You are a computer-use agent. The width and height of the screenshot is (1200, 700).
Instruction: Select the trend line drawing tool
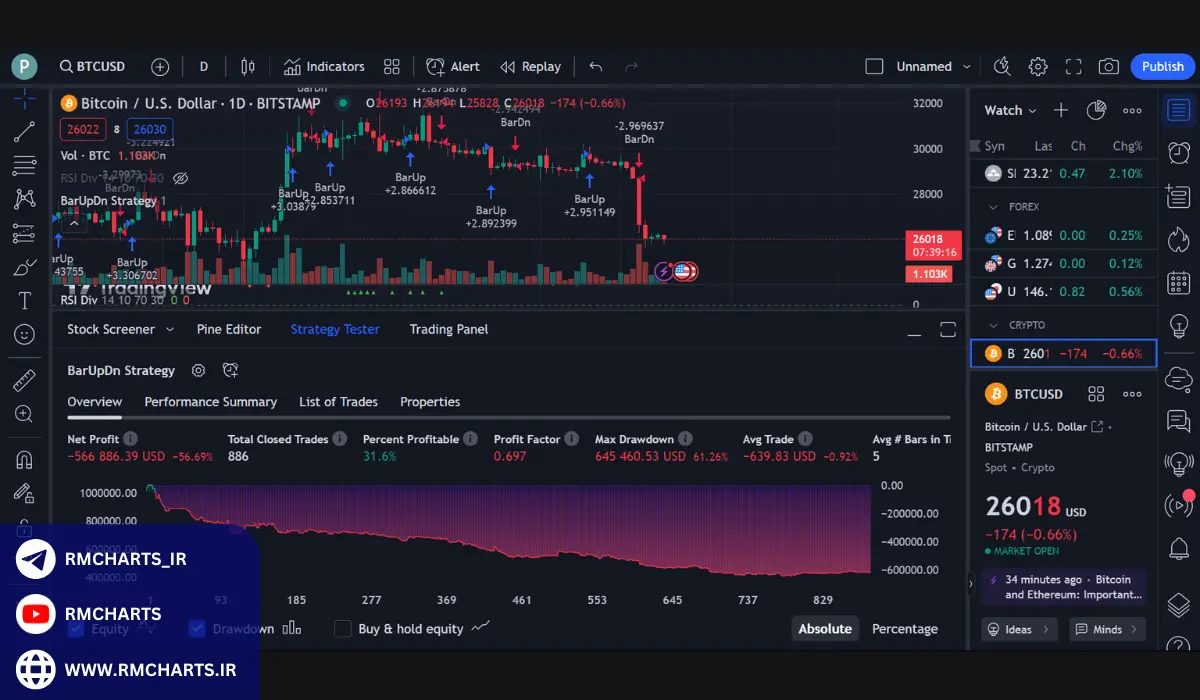point(24,131)
